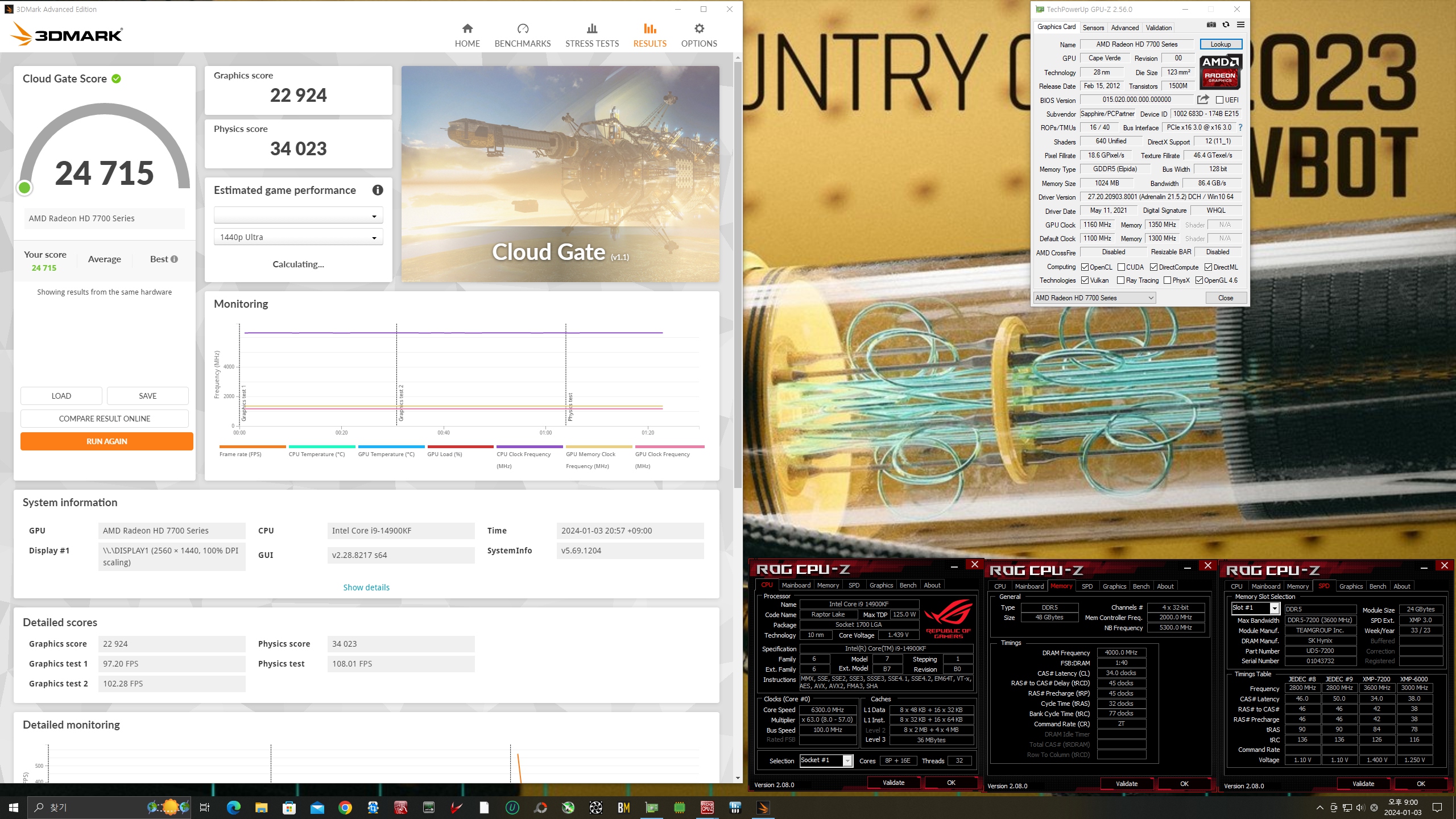This screenshot has height=819, width=1456.
Task: Click BIOS version share/export icon
Action: tap(1203, 100)
